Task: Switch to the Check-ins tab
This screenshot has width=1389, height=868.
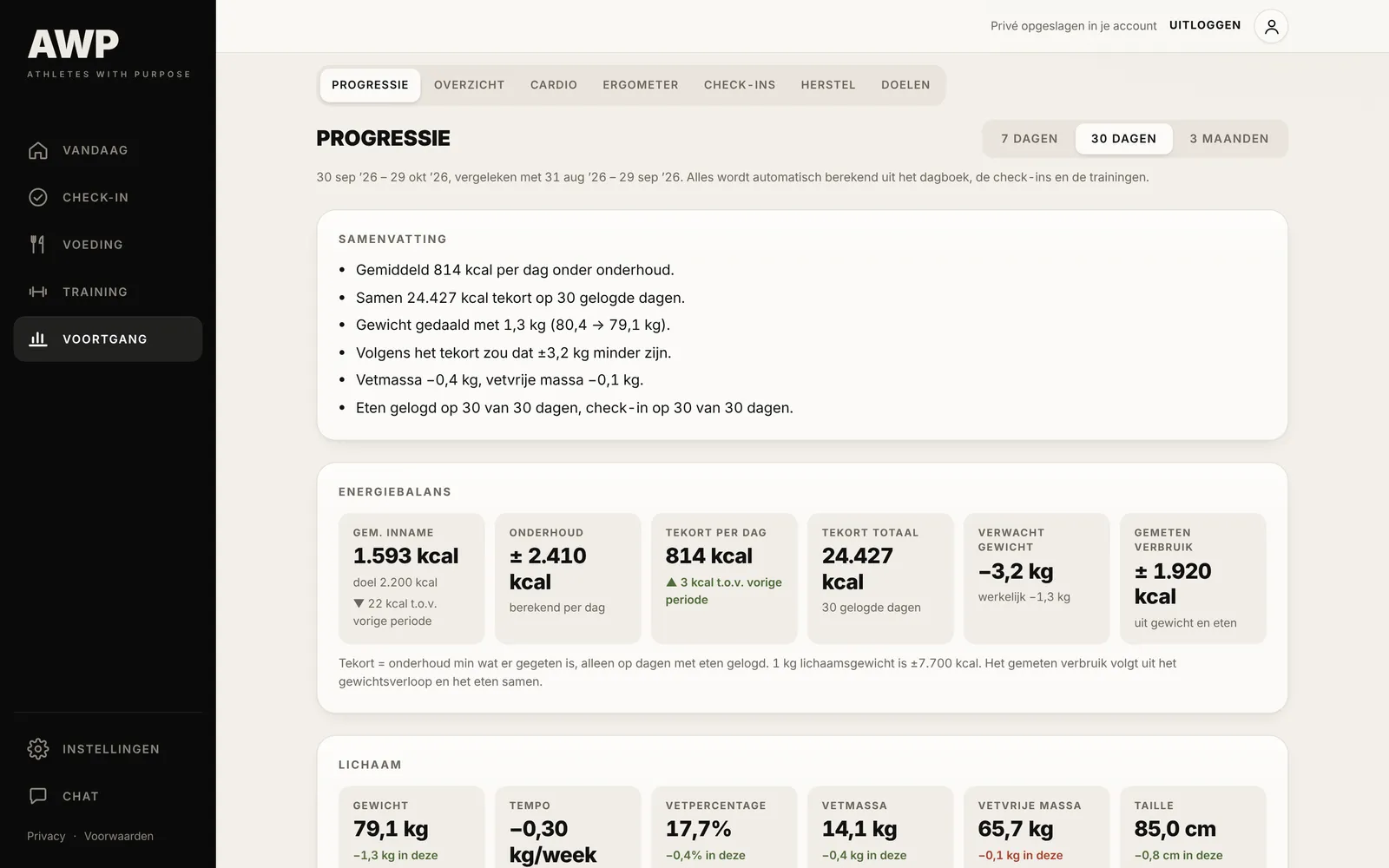Action: pyautogui.click(x=740, y=85)
